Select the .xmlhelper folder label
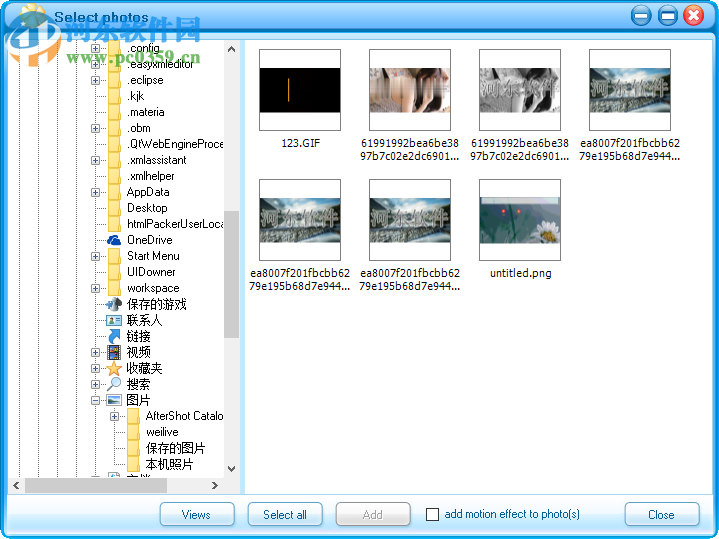The height and width of the screenshot is (539, 719). 151,176
